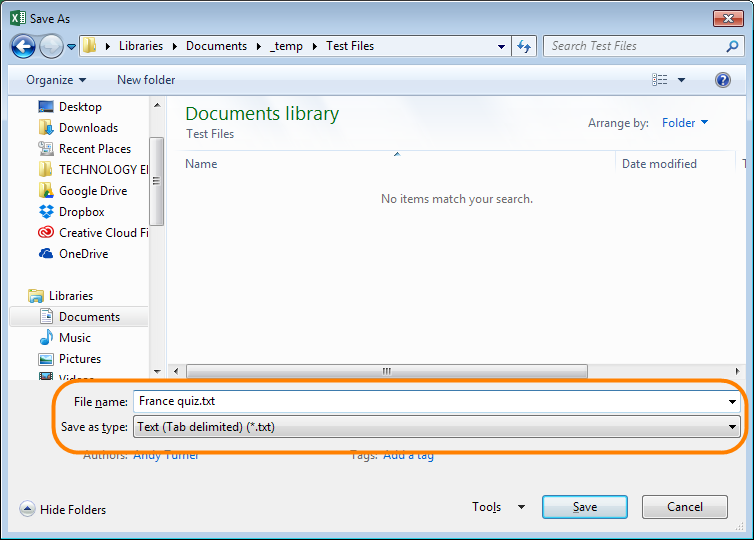This screenshot has height=540, width=754.
Task: Sort by the Date modified column header
Action: 659,164
